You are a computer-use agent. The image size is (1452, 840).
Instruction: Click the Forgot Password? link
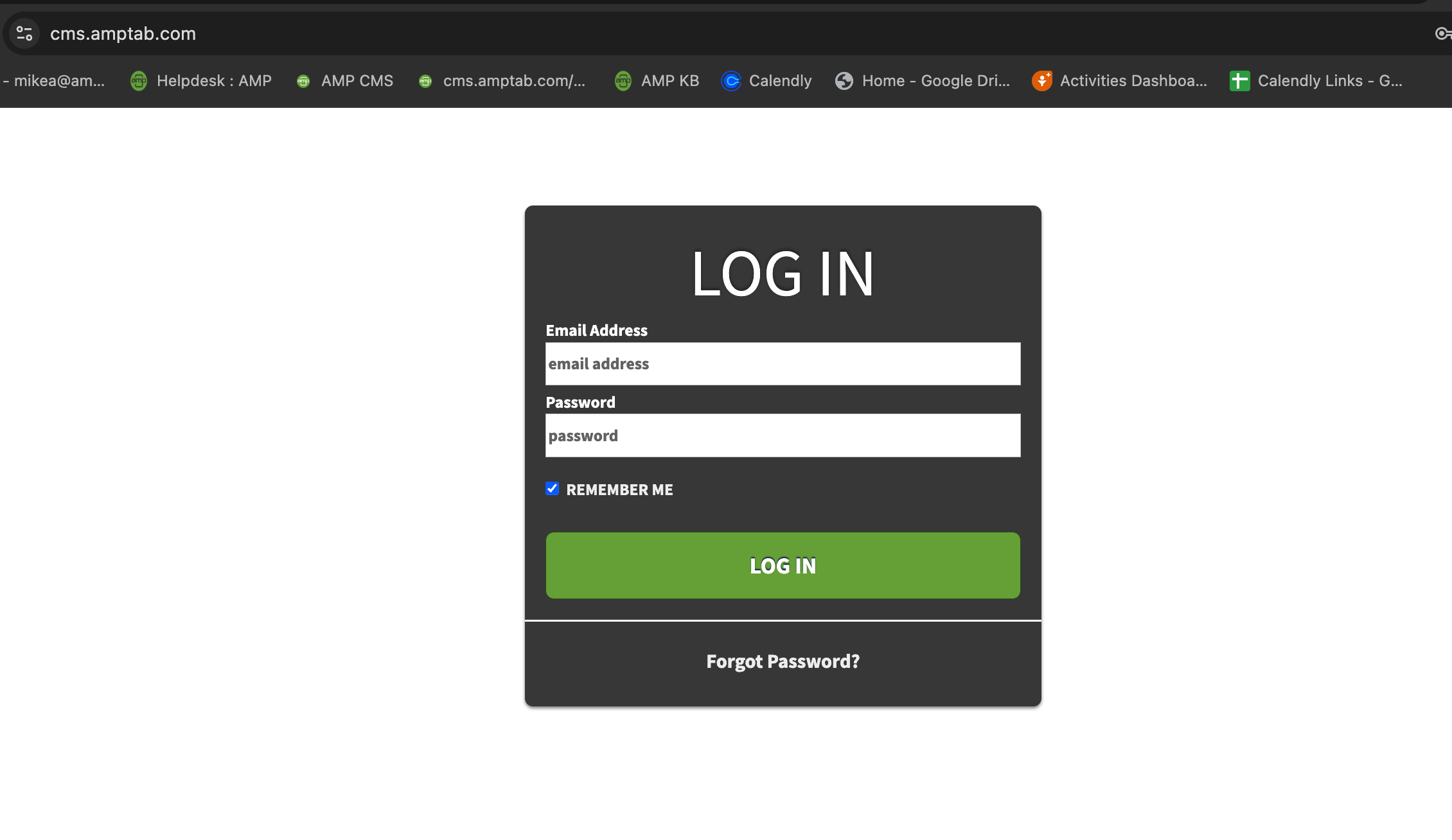783,661
